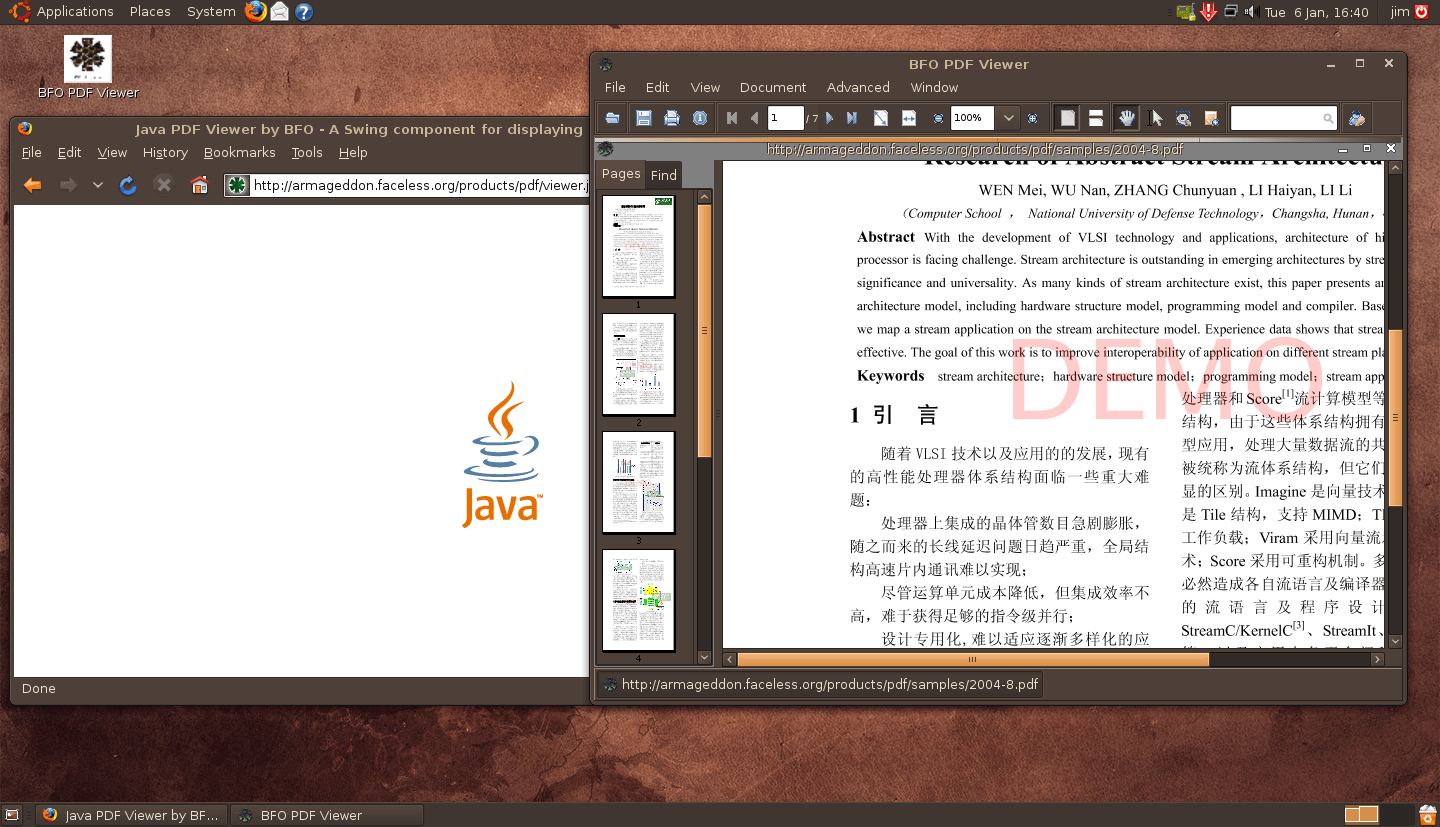1440x827 pixels.
Task: Go to the last page of the PDF
Action: 852,117
